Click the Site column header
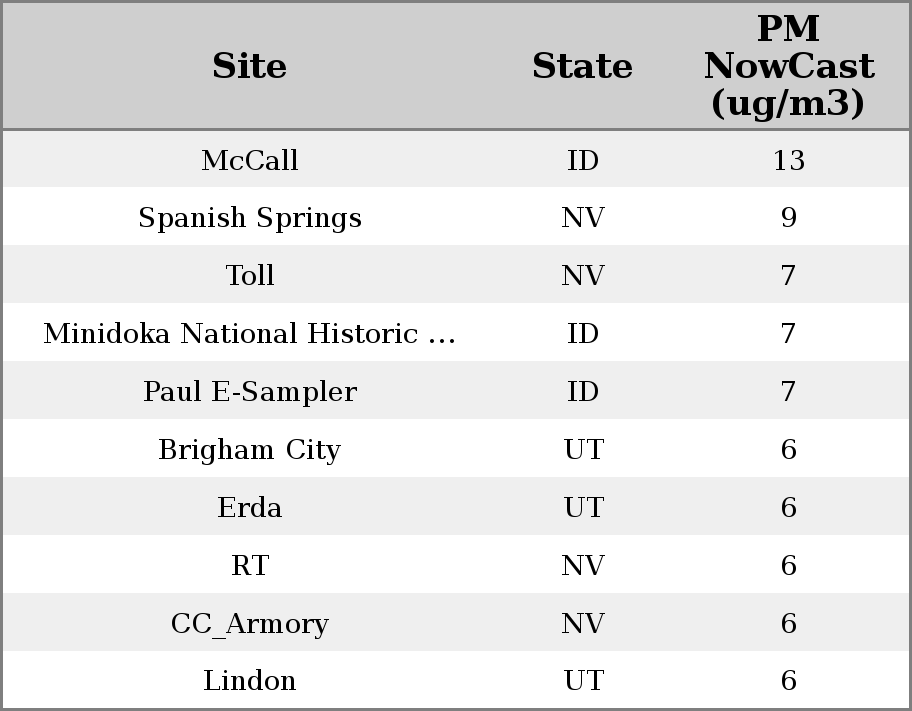Screen dimensions: 912x711 coord(250,66)
